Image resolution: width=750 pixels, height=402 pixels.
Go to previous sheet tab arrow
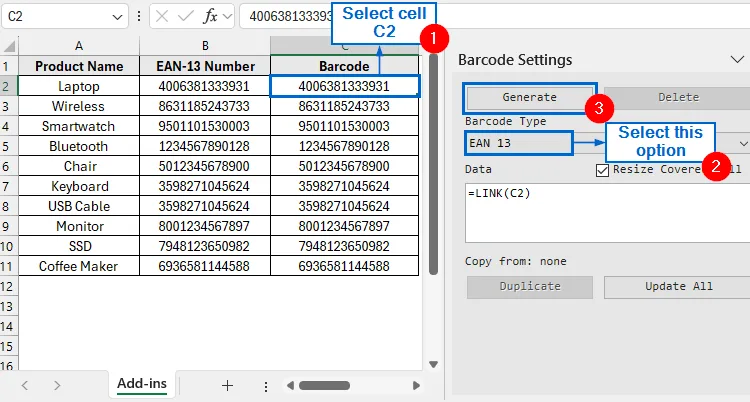tap(25, 385)
